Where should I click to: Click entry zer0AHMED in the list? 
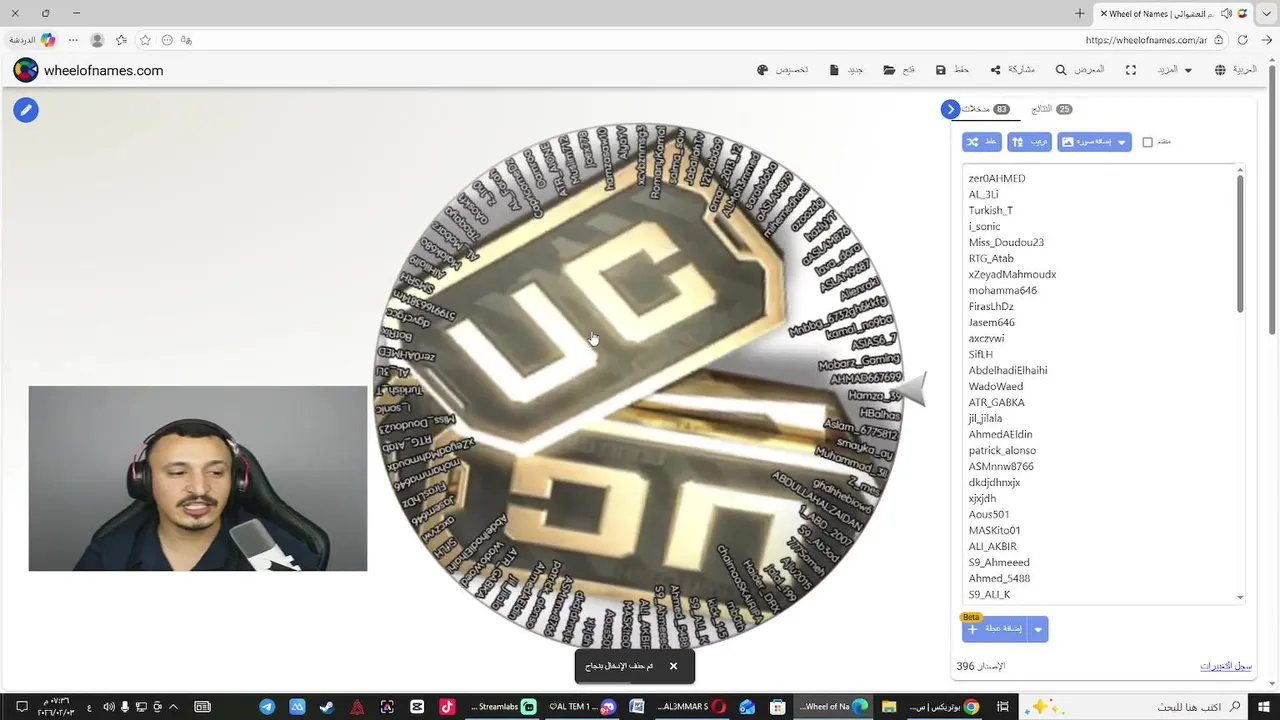point(997,178)
